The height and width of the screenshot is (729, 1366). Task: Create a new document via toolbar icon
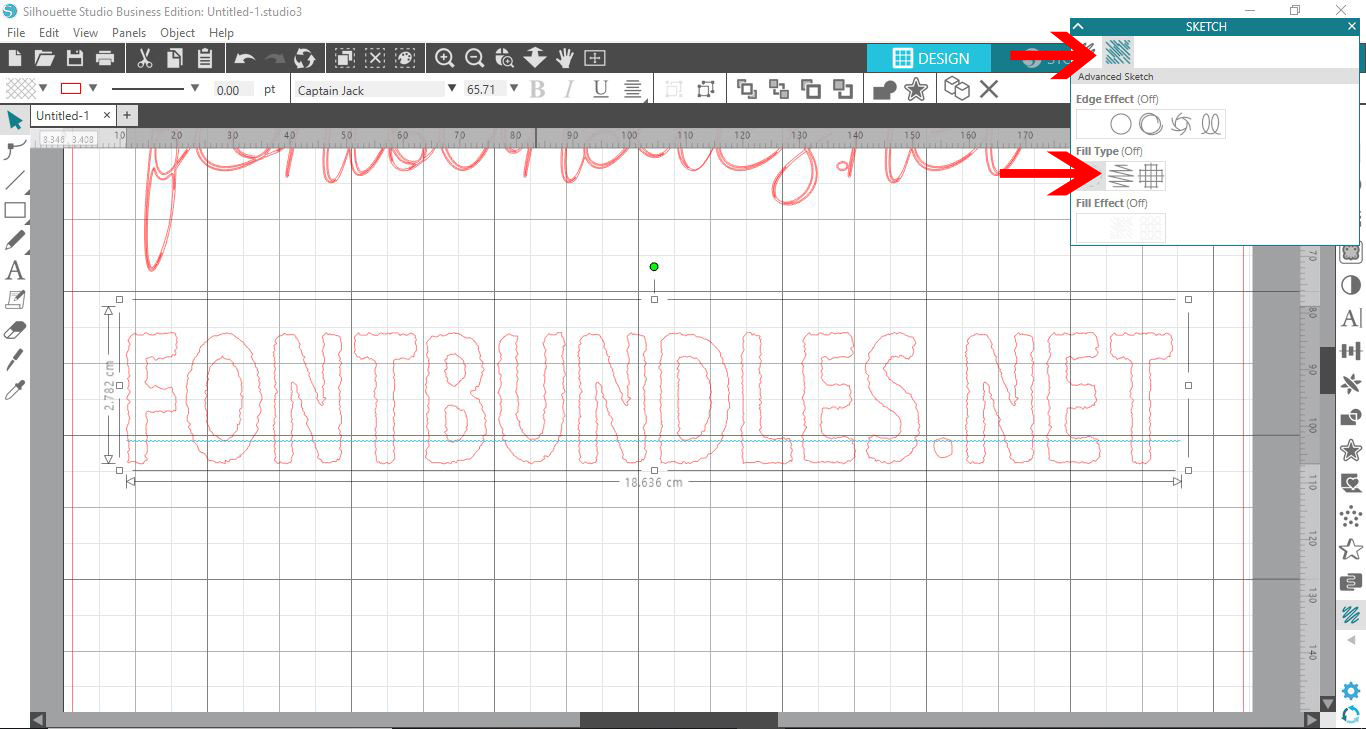coord(14,58)
